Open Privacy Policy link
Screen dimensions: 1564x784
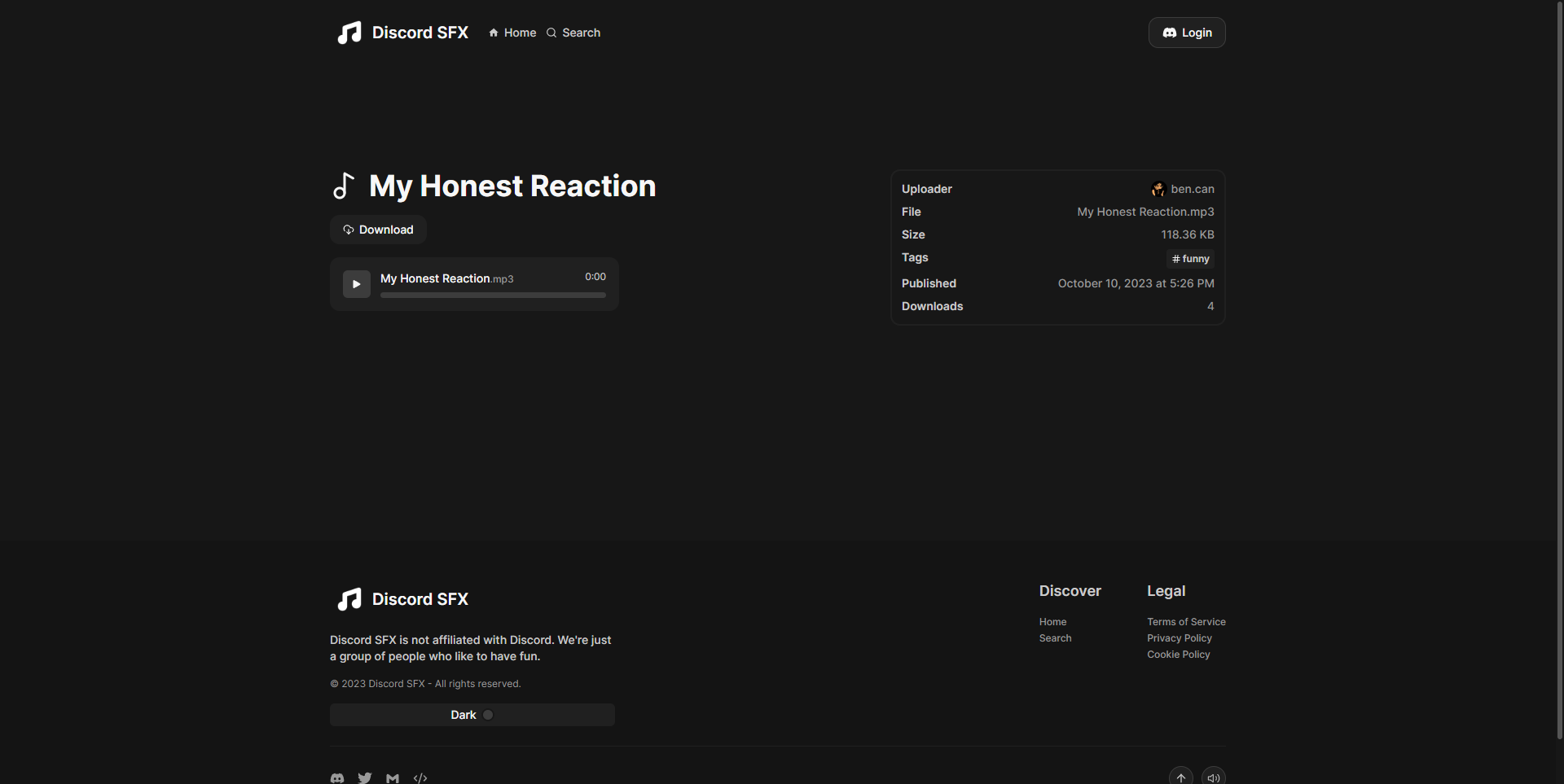(x=1180, y=638)
